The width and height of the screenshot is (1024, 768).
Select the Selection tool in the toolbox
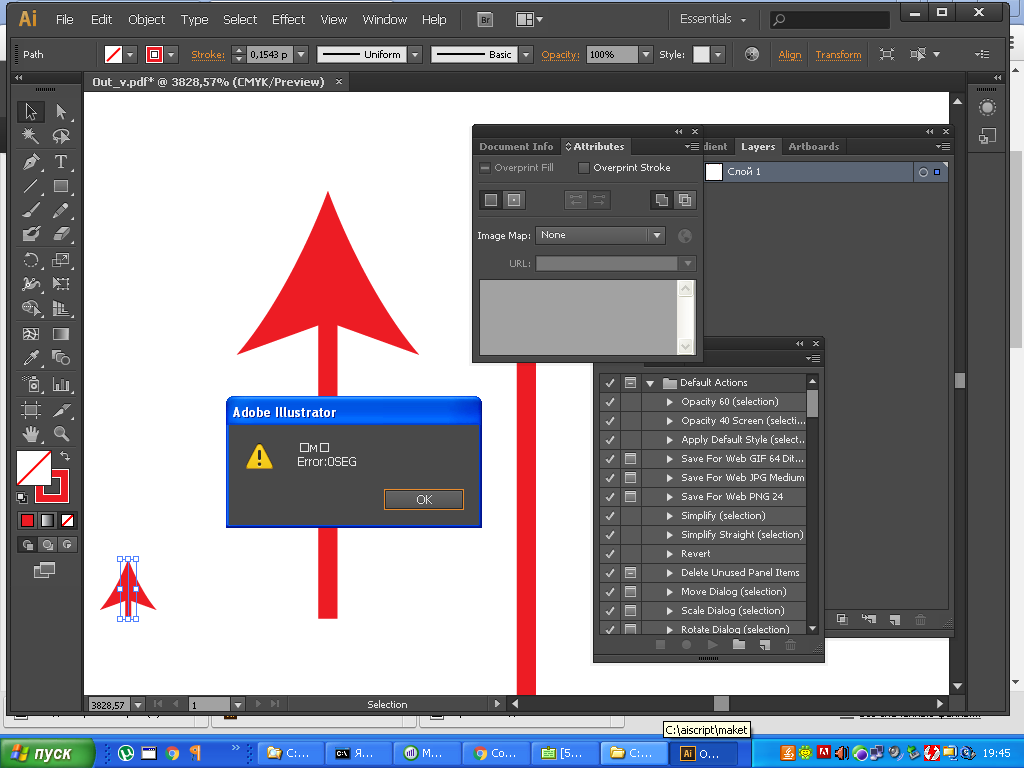(x=31, y=112)
